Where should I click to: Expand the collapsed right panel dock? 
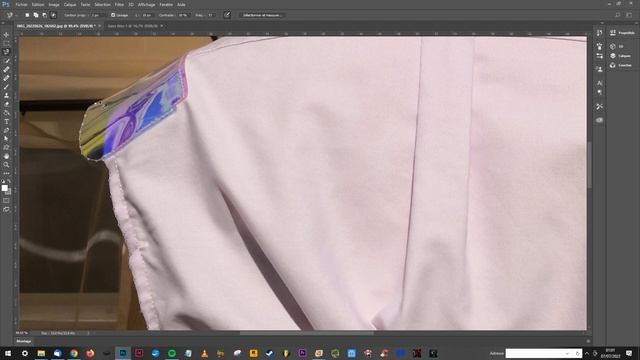pyautogui.click(x=636, y=23)
